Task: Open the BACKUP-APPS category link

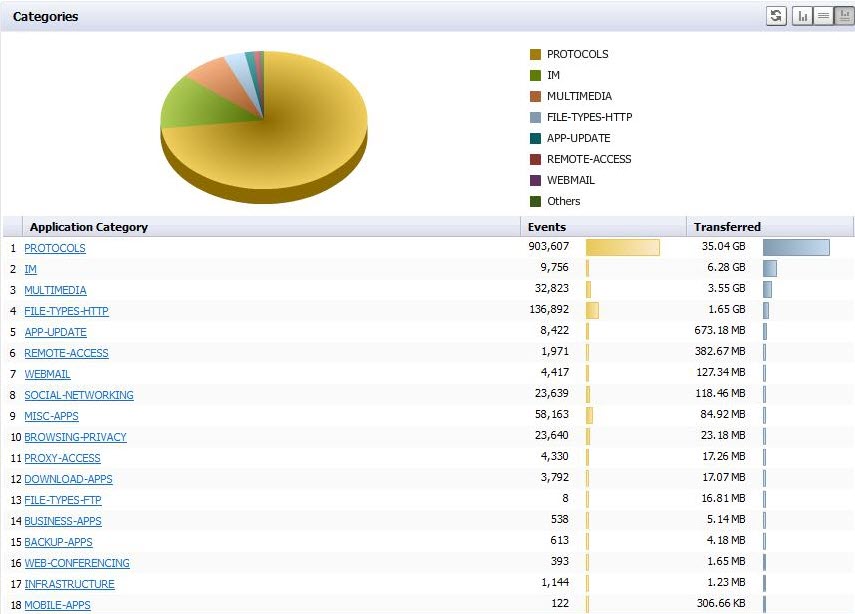Action: click(58, 542)
